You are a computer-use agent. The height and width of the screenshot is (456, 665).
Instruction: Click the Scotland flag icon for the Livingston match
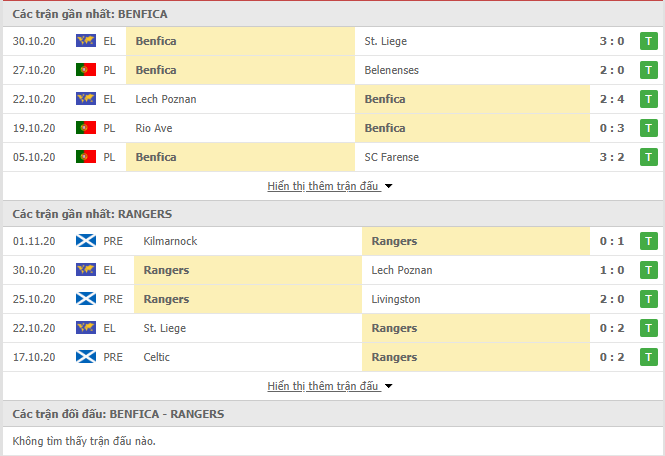(x=86, y=299)
